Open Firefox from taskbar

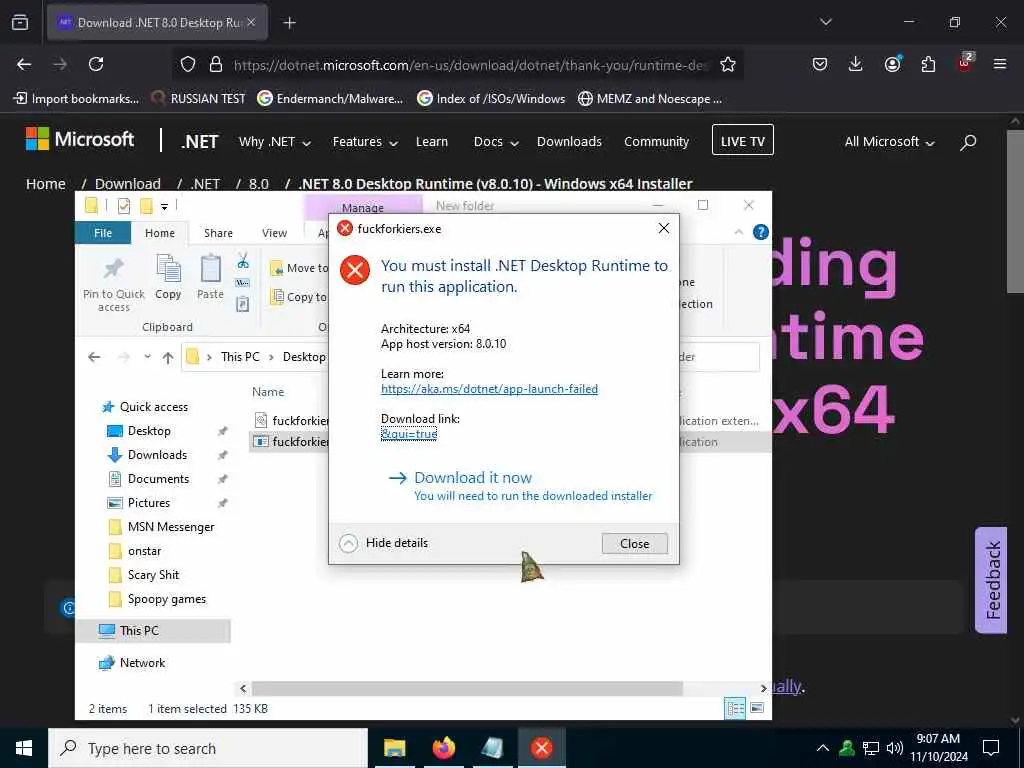pyautogui.click(x=443, y=748)
